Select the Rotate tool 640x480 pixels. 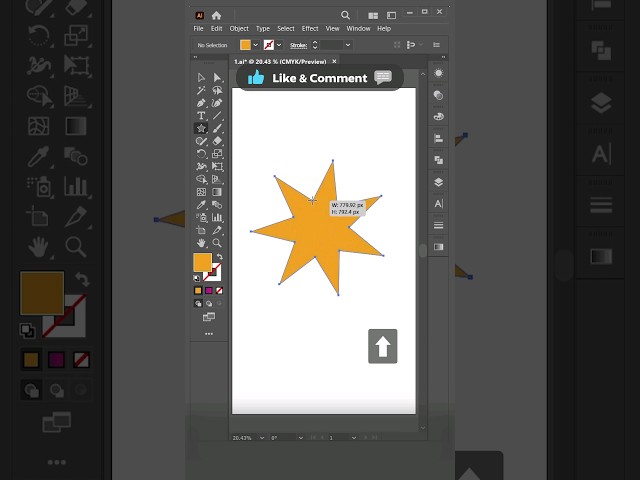201,154
